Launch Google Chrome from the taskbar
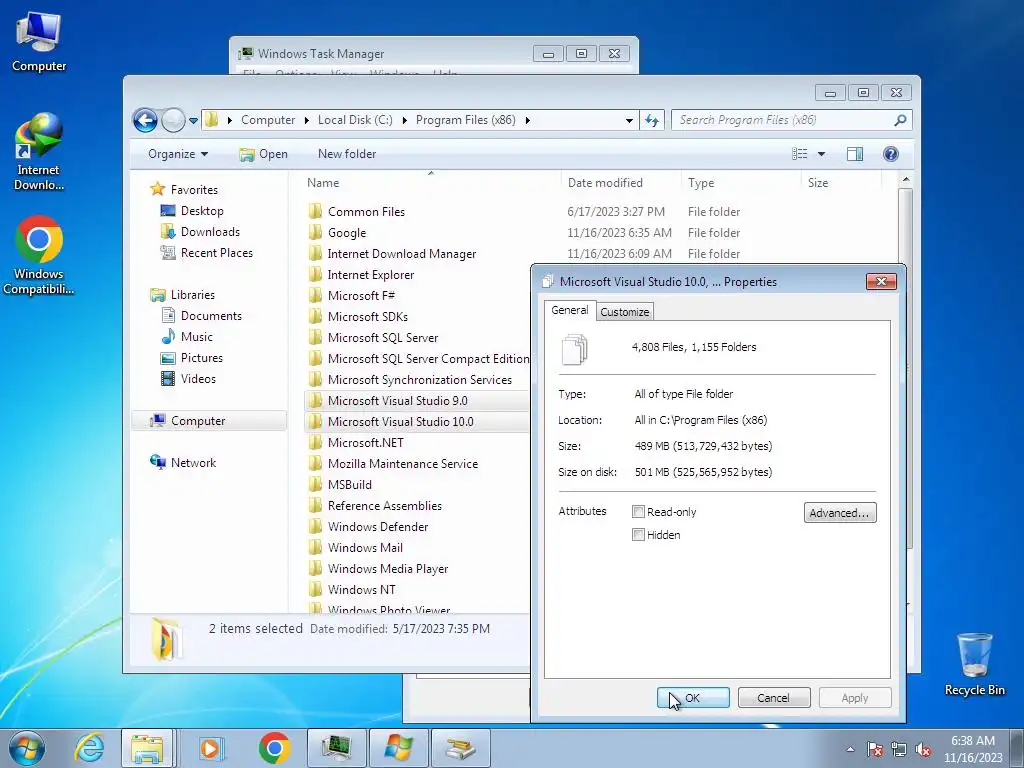The image size is (1024, 768). click(x=274, y=748)
